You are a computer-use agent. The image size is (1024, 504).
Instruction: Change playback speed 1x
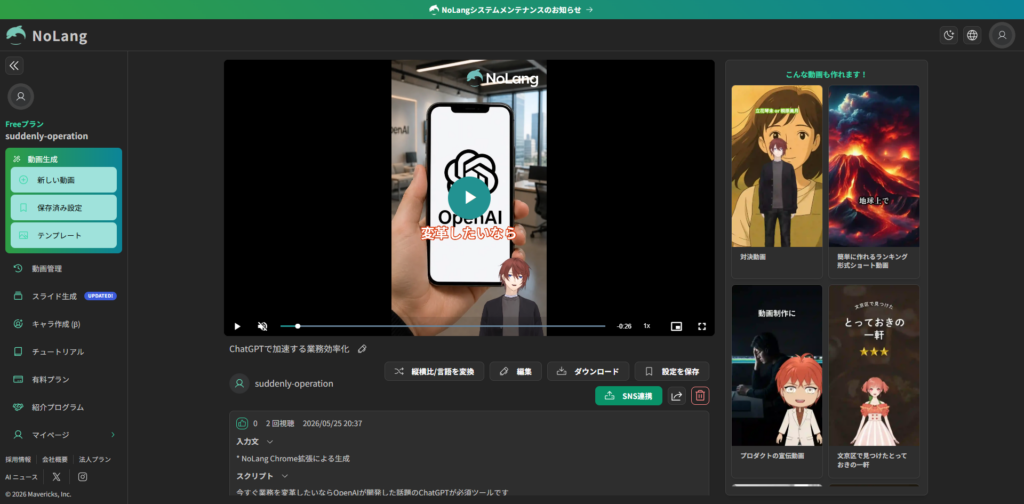(x=647, y=326)
